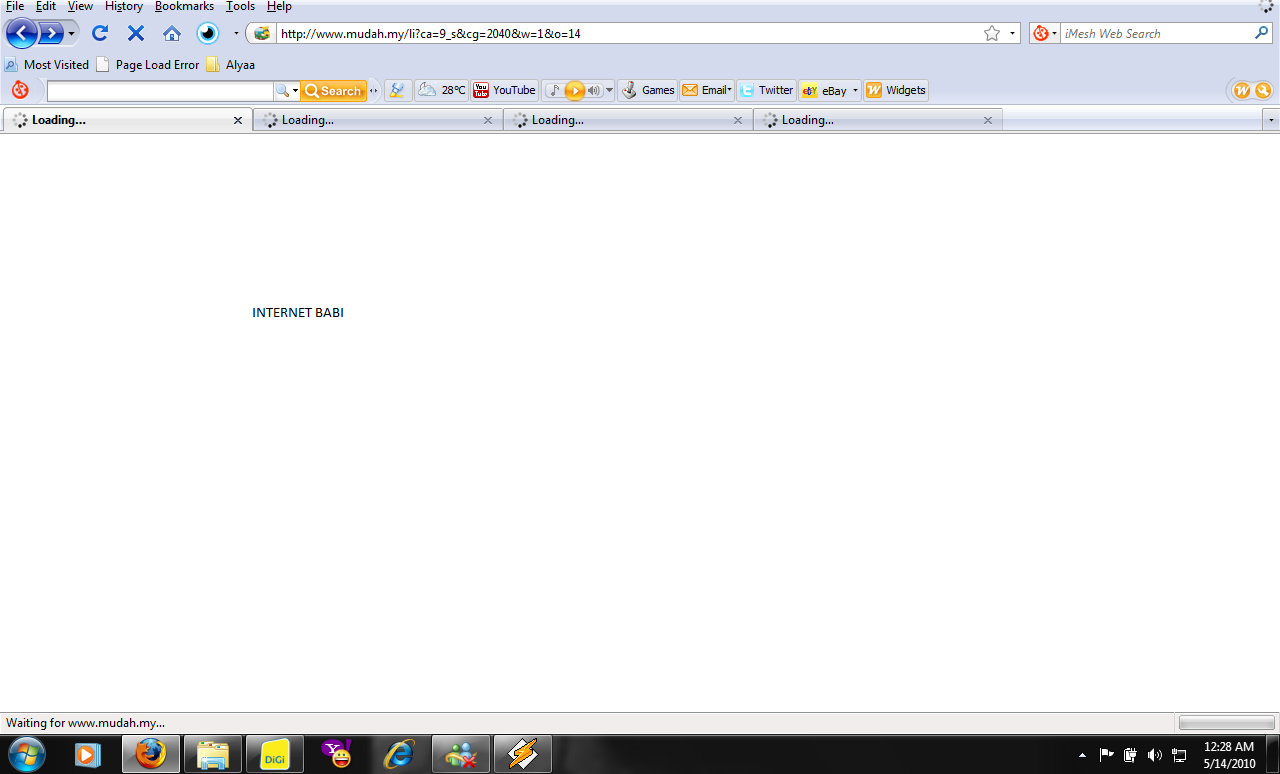
Task: Select the first Loading tab
Action: [x=128, y=120]
